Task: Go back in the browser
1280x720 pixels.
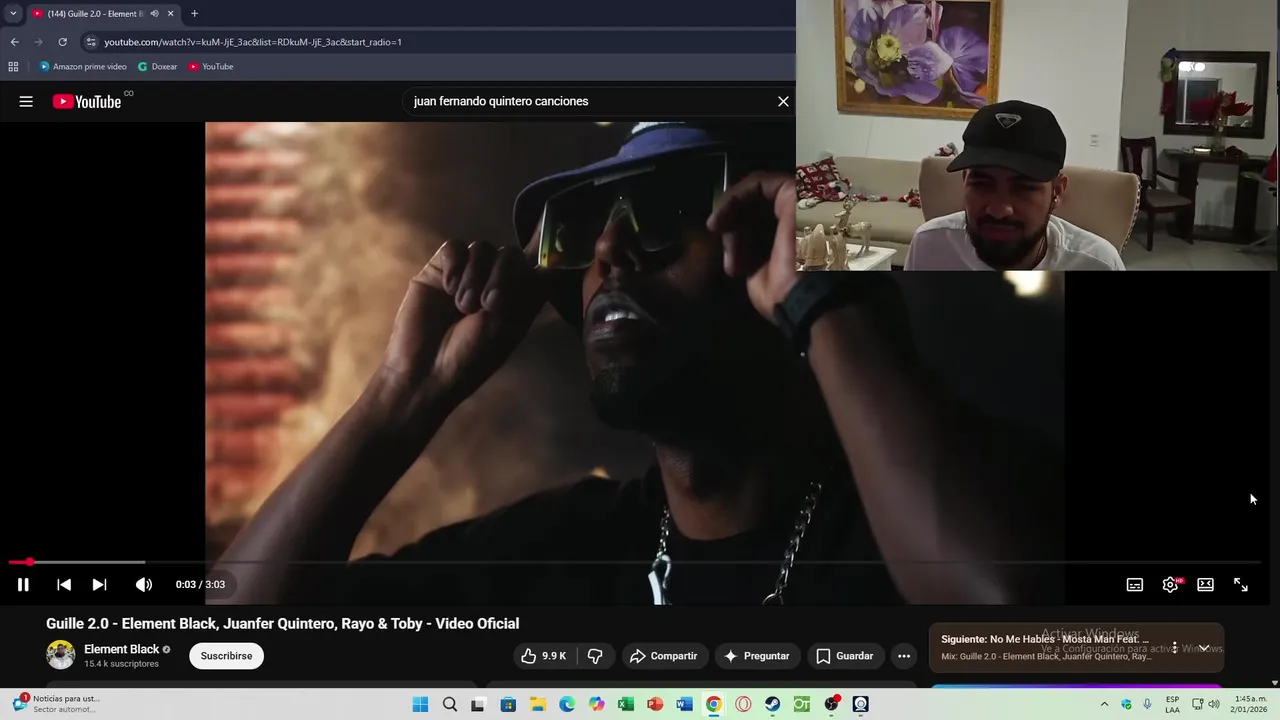Action: click(14, 42)
